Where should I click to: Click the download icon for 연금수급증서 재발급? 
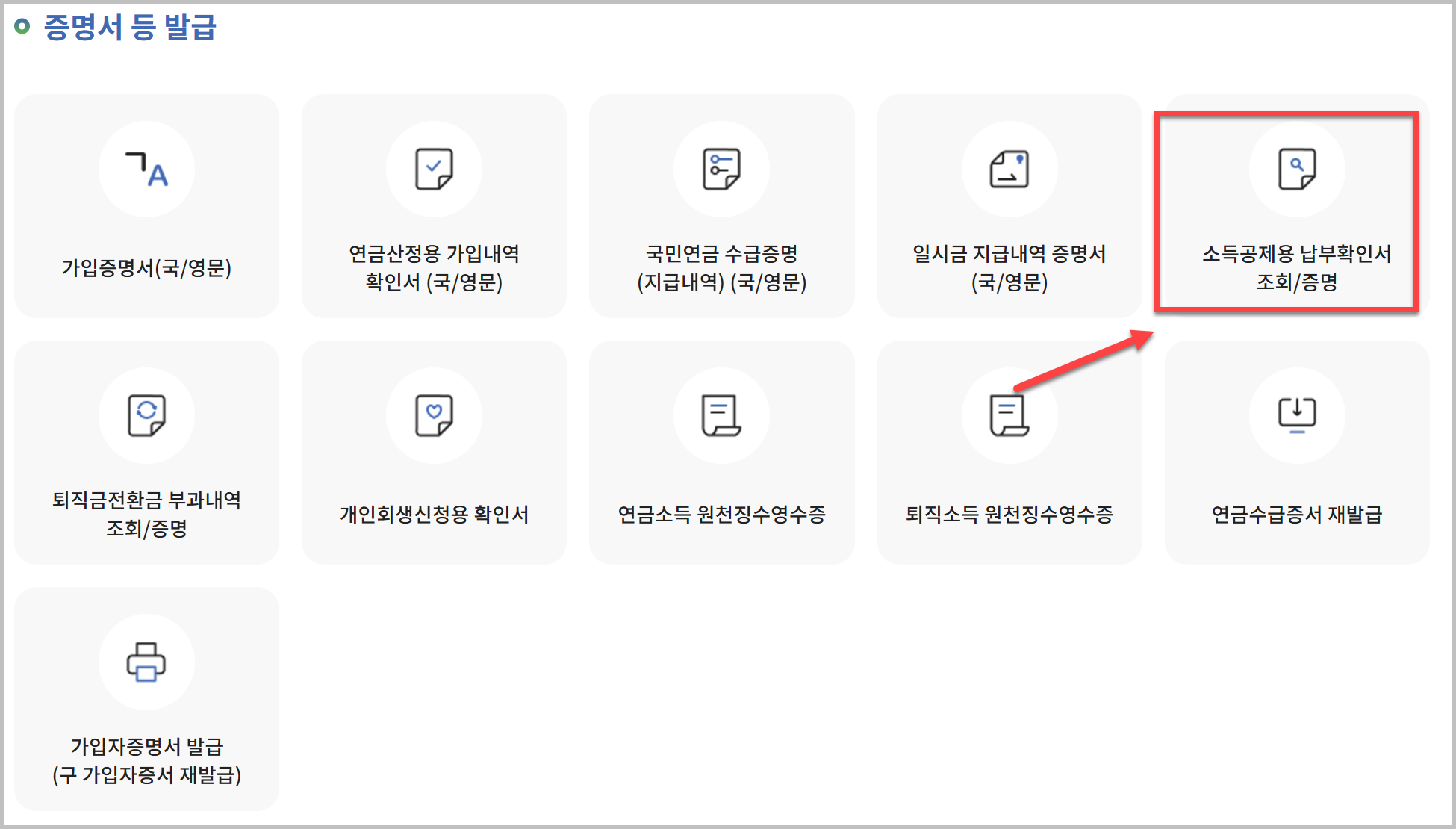click(1297, 415)
